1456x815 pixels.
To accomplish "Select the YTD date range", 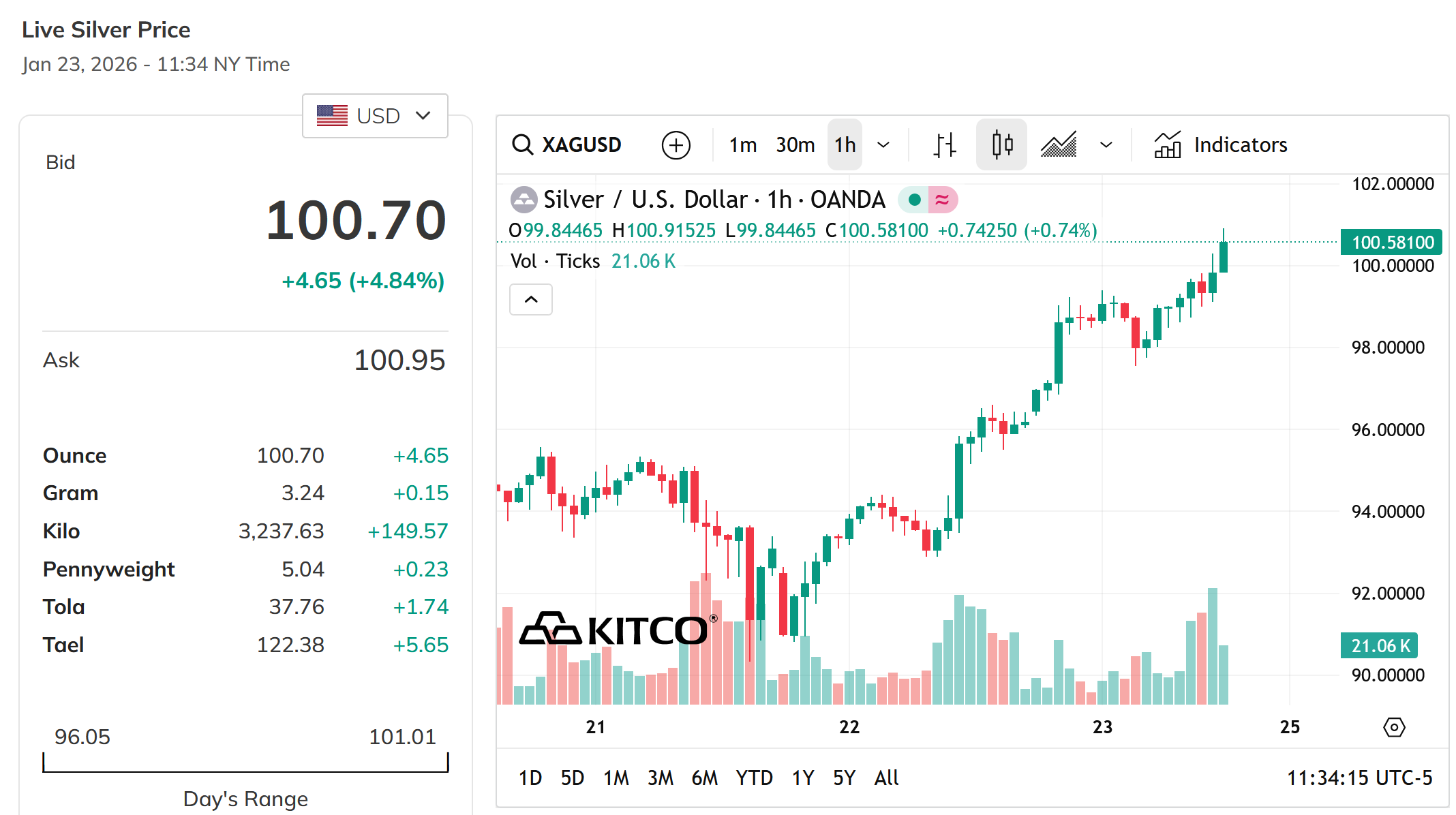I will (x=754, y=778).
